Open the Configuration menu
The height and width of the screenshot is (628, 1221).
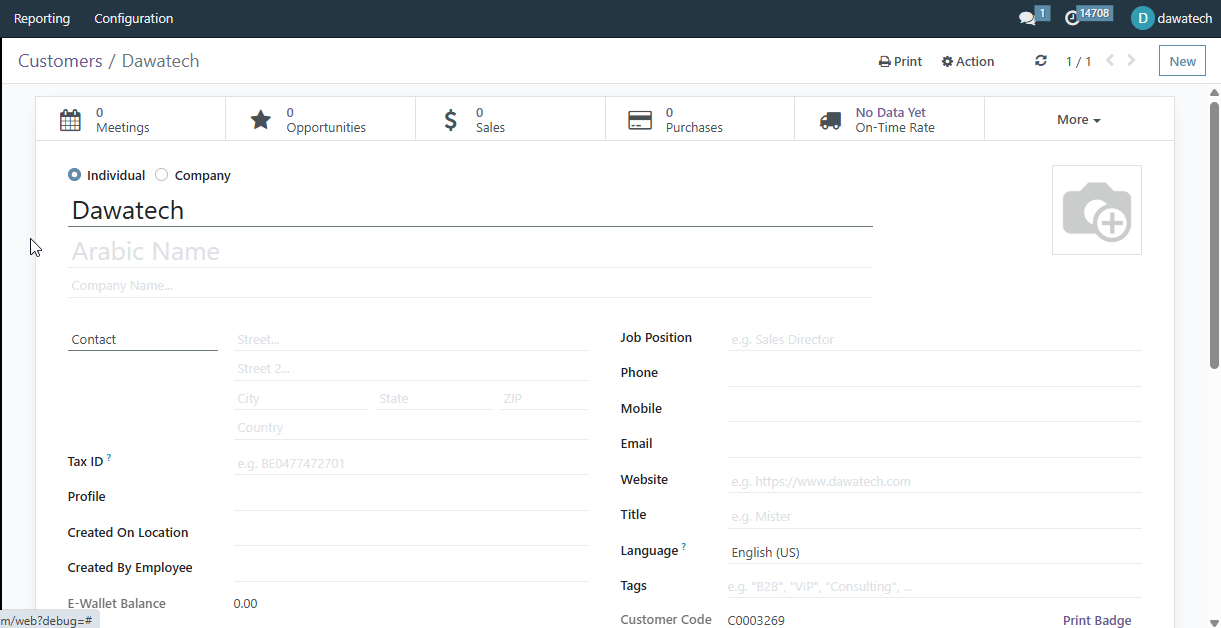coord(134,19)
